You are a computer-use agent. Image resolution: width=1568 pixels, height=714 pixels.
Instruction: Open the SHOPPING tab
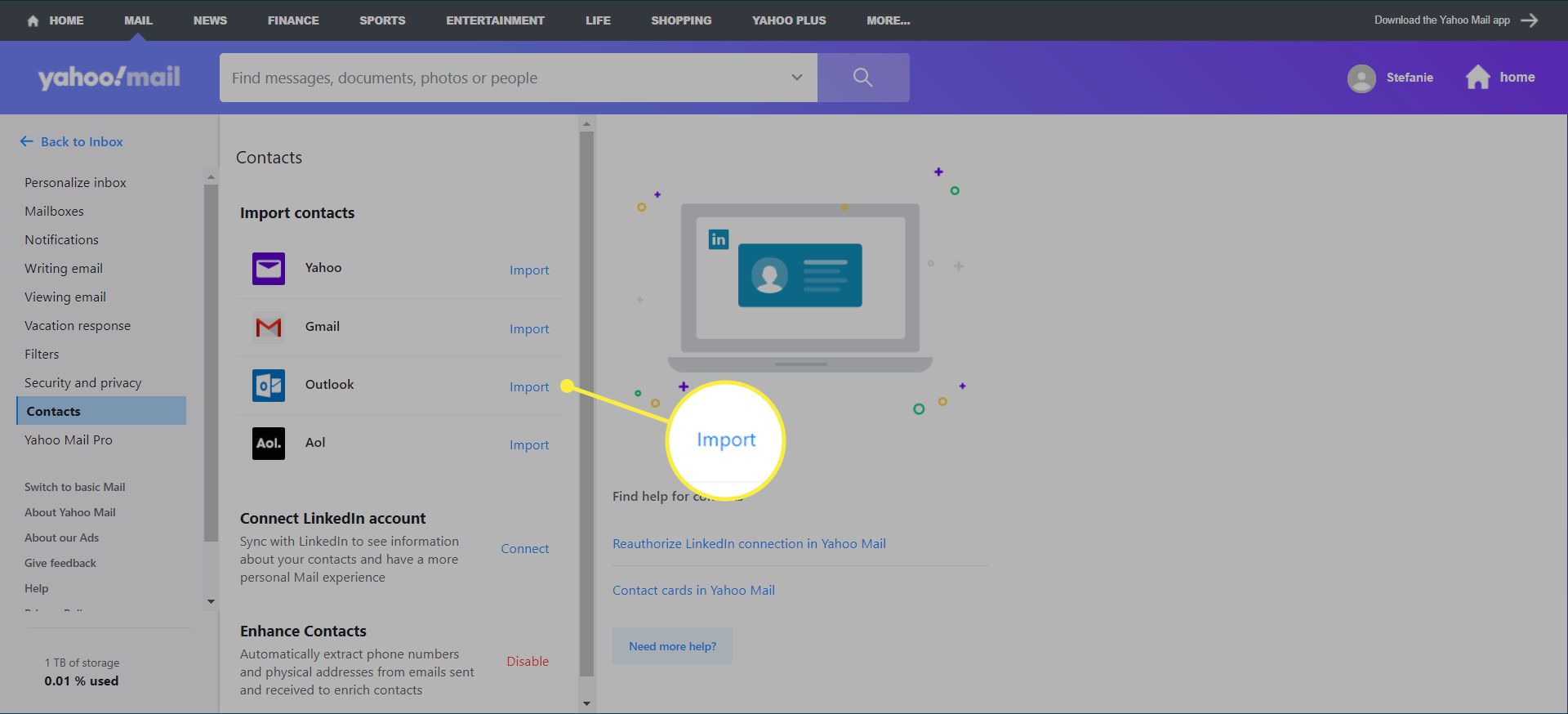[681, 20]
